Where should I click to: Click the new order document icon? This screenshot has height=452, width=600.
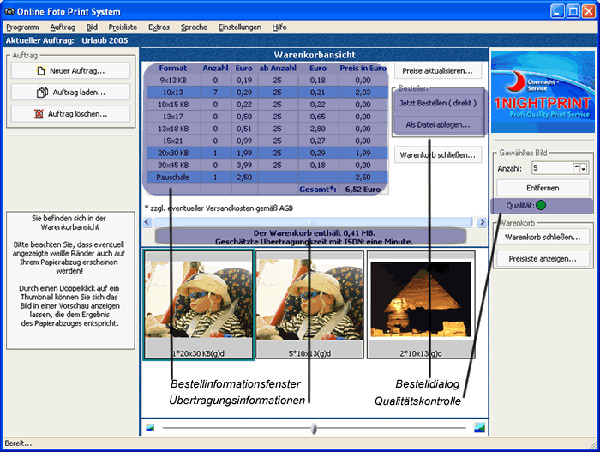pos(41,71)
